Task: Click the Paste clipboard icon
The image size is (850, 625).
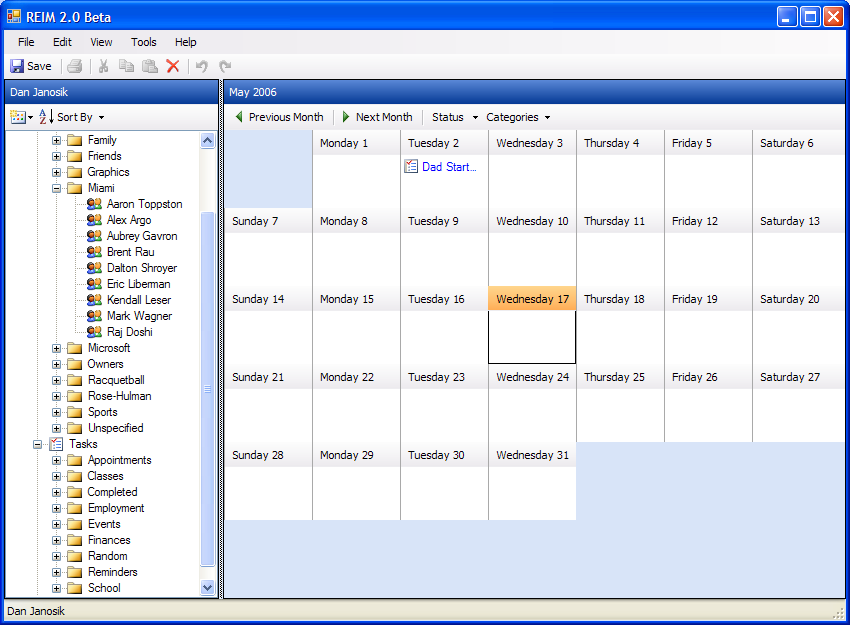Action: 150,66
